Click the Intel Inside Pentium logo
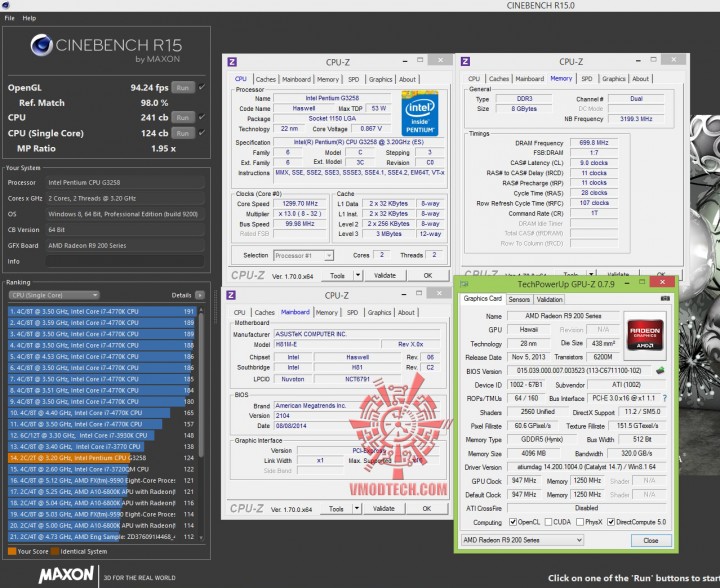 (419, 113)
